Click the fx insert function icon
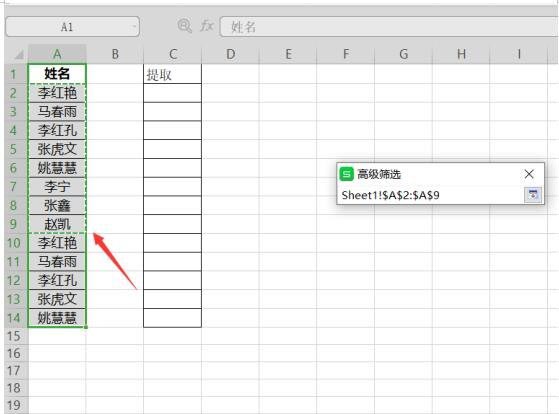559x414 pixels. [207, 26]
